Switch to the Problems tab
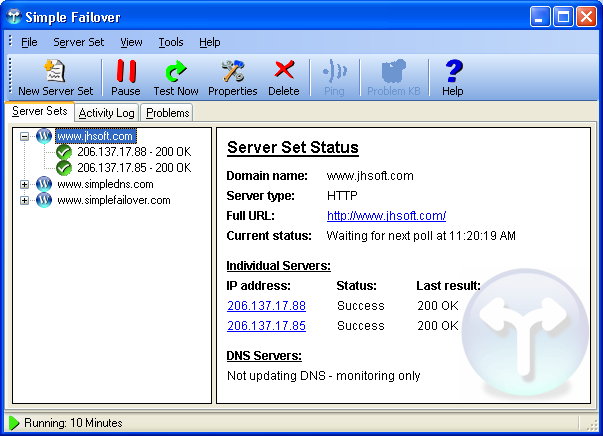Image resolution: width=603 pixels, height=436 pixels. tap(167, 113)
